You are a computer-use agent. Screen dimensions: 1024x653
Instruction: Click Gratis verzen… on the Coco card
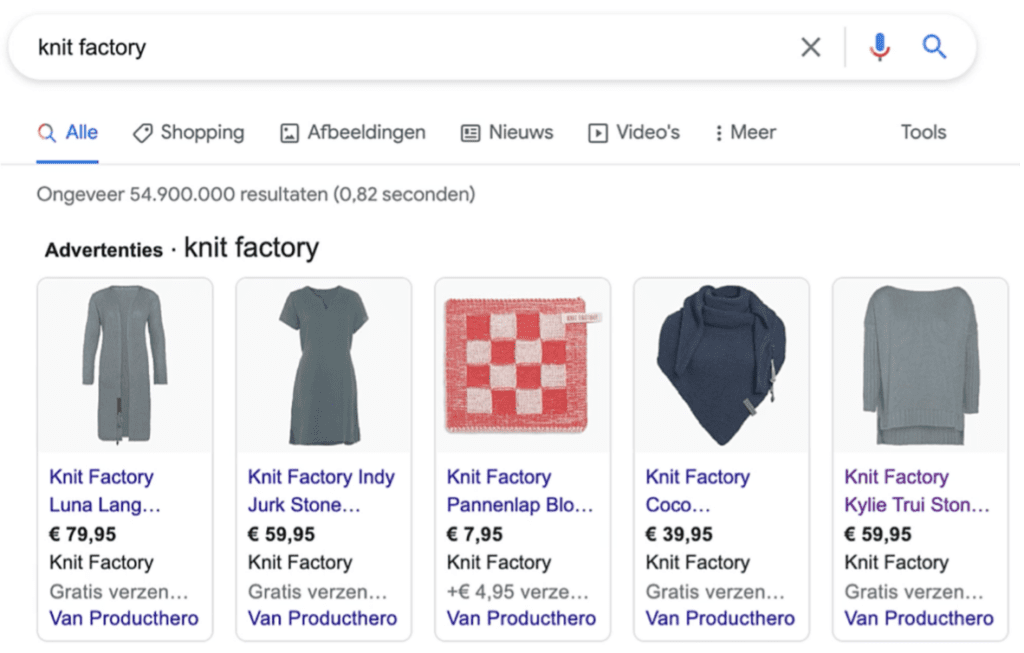point(715,592)
